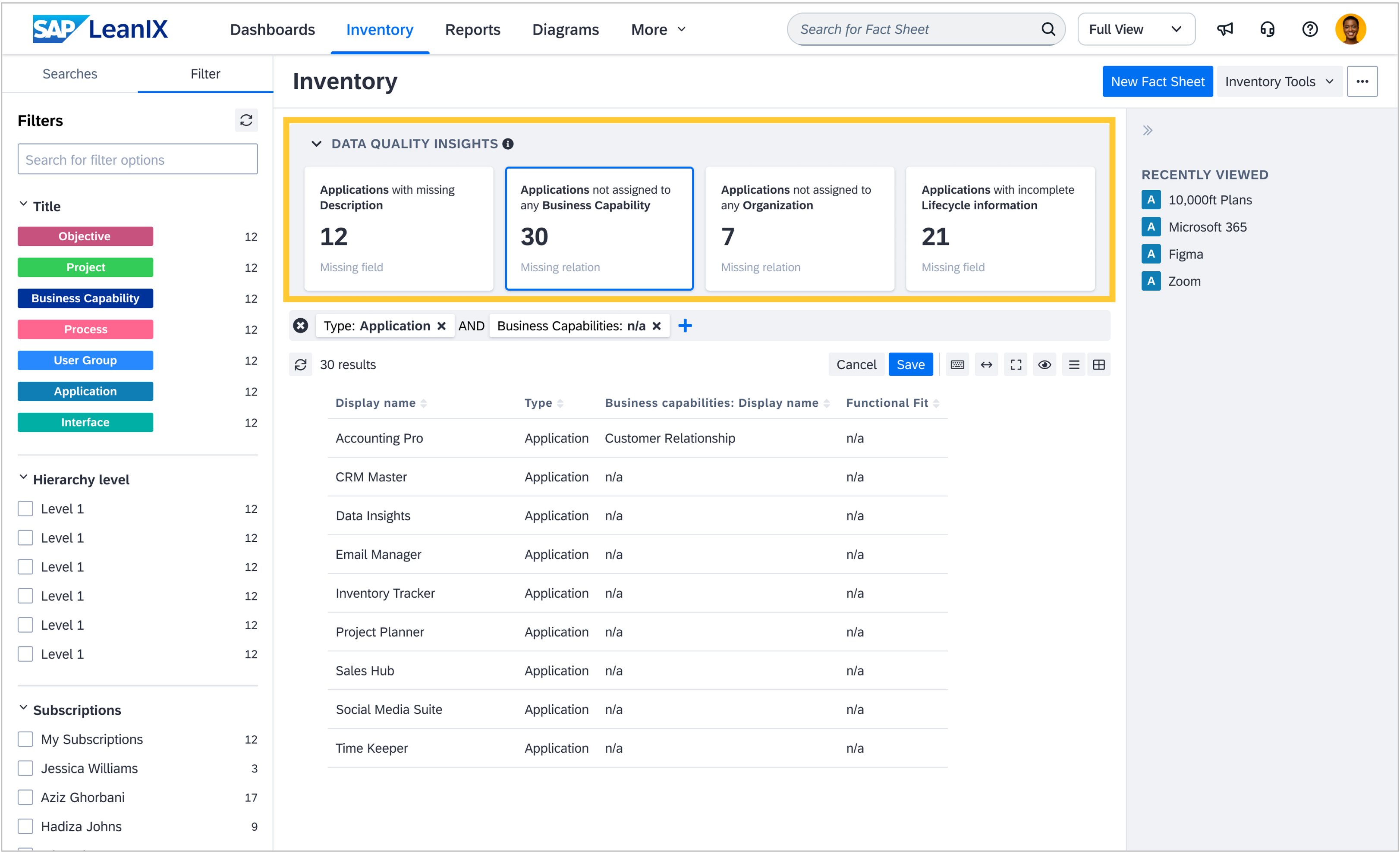Click the New Fact Sheet button
This screenshot has height=854, width=1400.
pyautogui.click(x=1157, y=82)
